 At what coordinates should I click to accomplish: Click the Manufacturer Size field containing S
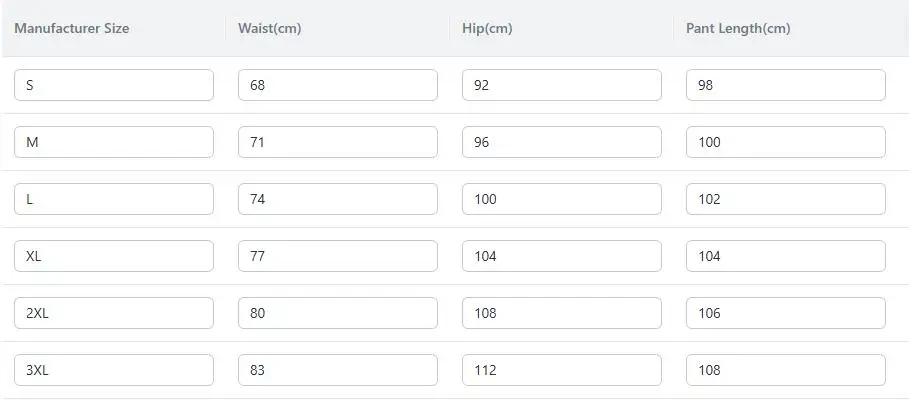114,85
